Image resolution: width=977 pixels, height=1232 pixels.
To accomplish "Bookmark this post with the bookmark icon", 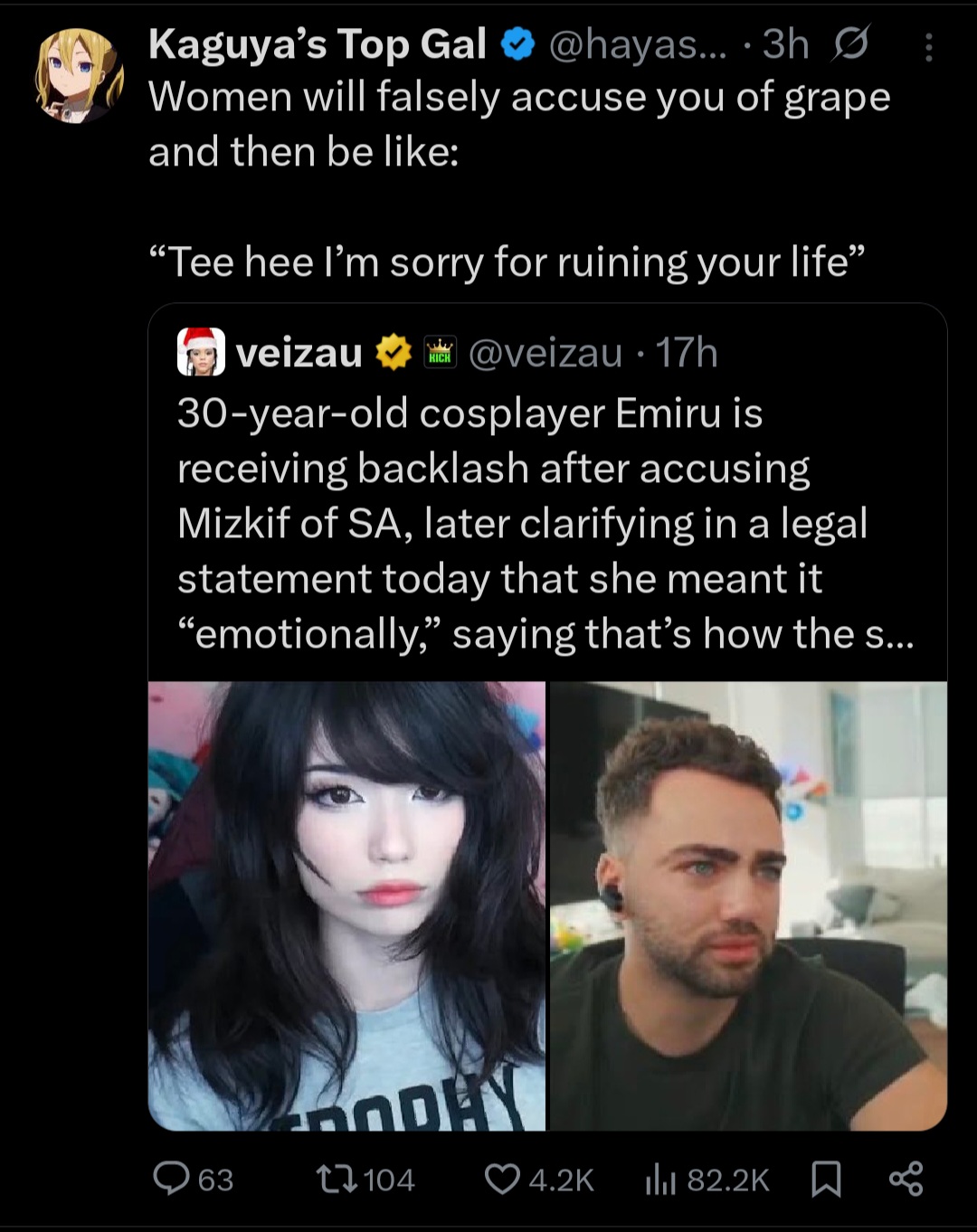I will (826, 1180).
